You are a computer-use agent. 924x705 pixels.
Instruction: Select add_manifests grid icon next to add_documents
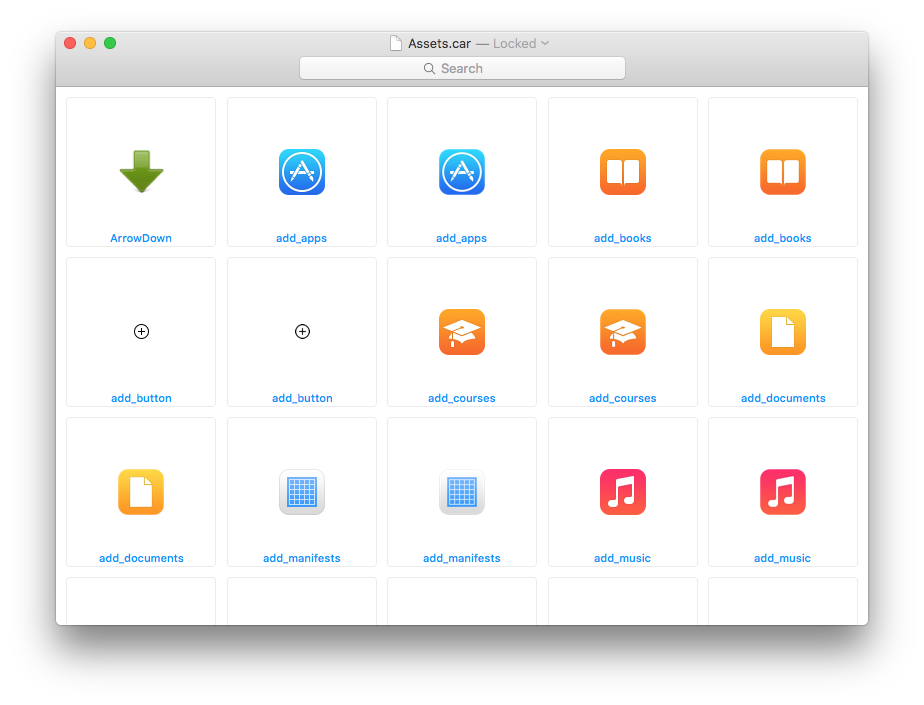coord(302,492)
